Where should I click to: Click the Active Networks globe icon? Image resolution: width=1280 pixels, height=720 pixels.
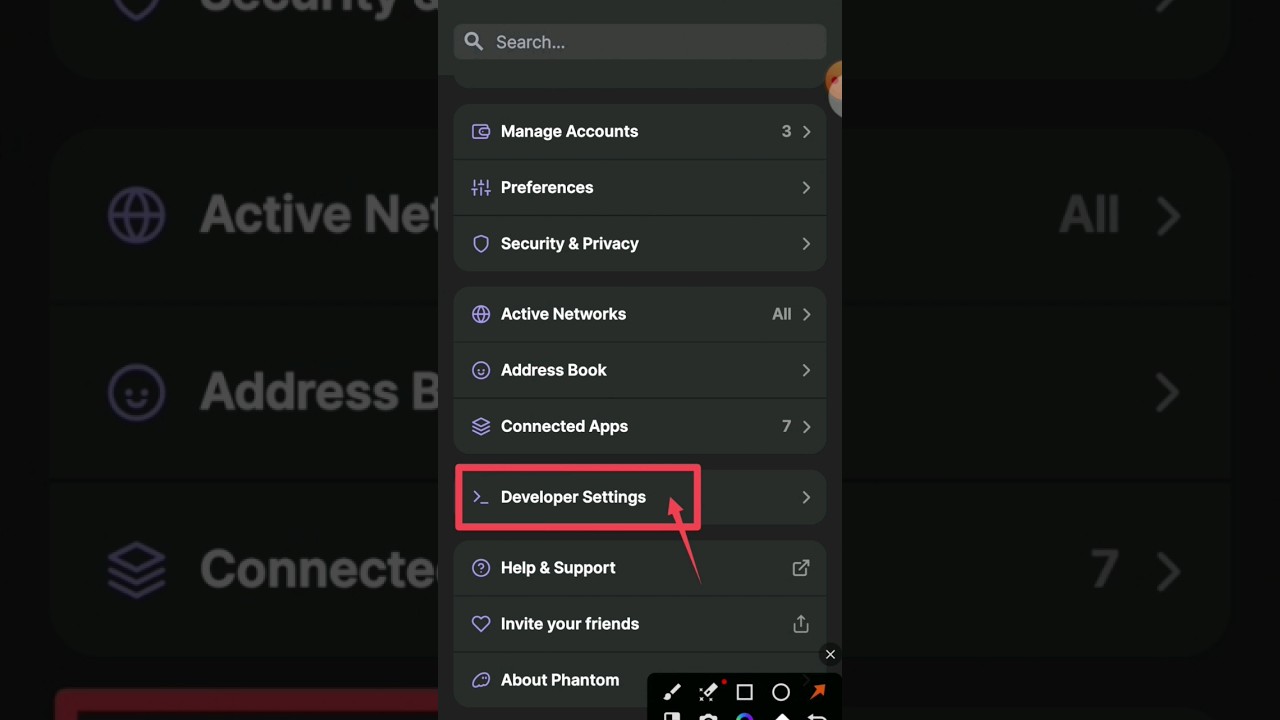click(x=481, y=314)
